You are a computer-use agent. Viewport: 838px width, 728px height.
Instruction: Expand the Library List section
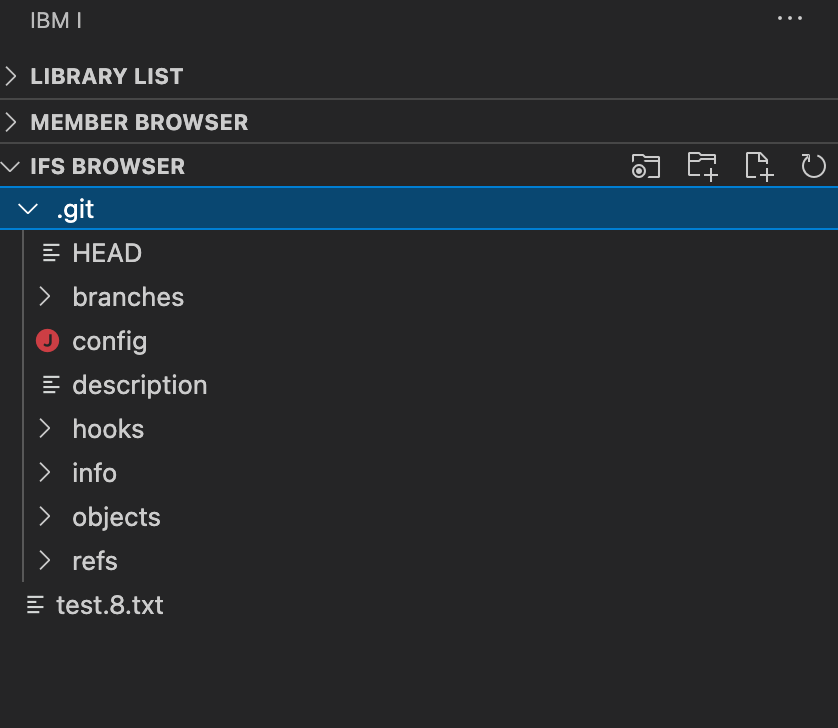tap(11, 76)
